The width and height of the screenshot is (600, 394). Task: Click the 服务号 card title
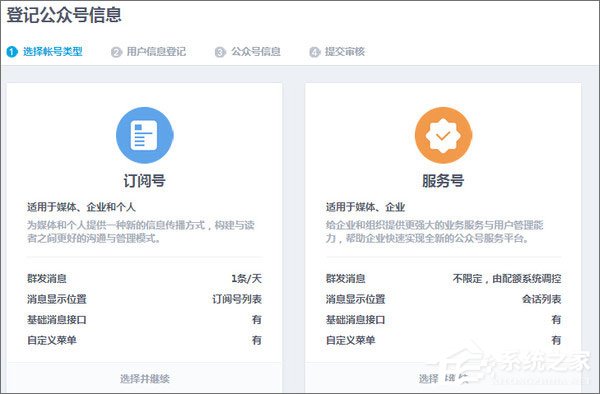(443, 181)
